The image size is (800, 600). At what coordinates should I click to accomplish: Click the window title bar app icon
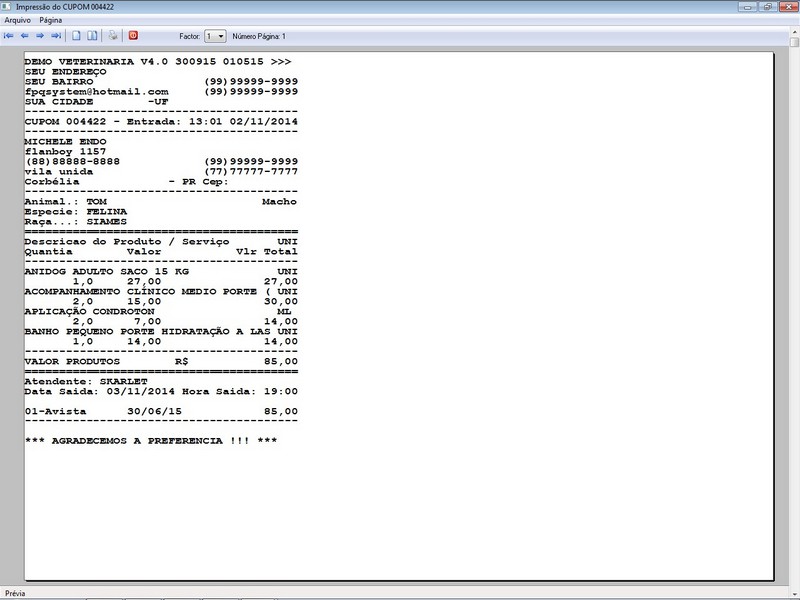6,7
